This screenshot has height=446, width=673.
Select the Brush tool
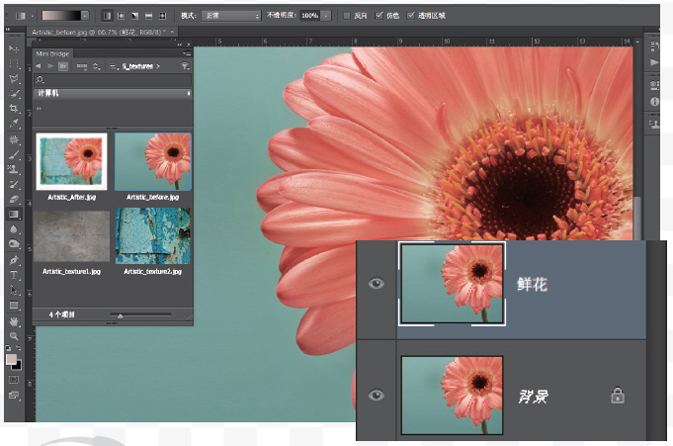[14, 155]
